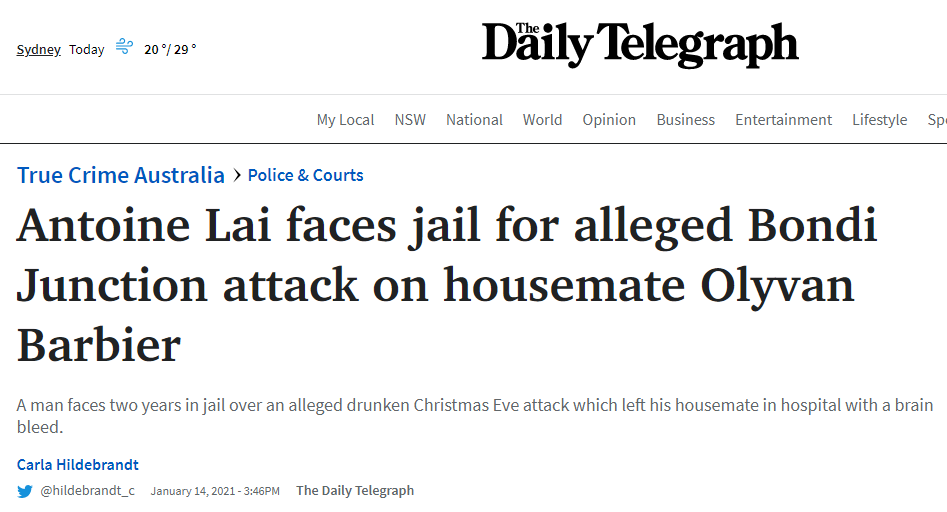Click the breadcrumb chevron arrow

click(x=237, y=175)
